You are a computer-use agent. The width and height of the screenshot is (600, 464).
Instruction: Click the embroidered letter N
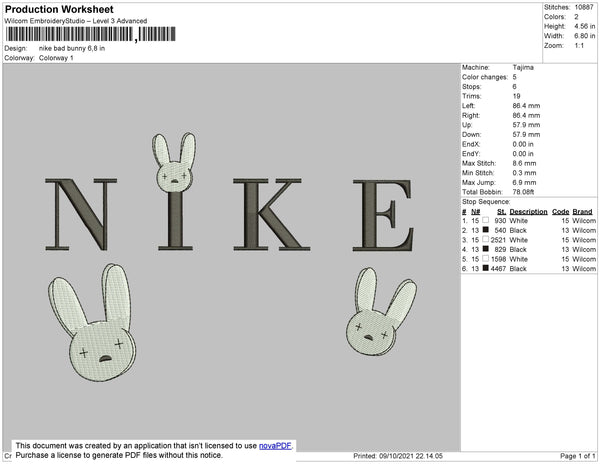(81, 215)
